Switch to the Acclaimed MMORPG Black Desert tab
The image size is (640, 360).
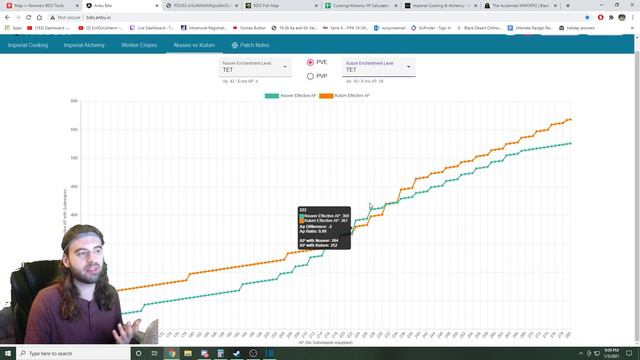[x=520, y=6]
